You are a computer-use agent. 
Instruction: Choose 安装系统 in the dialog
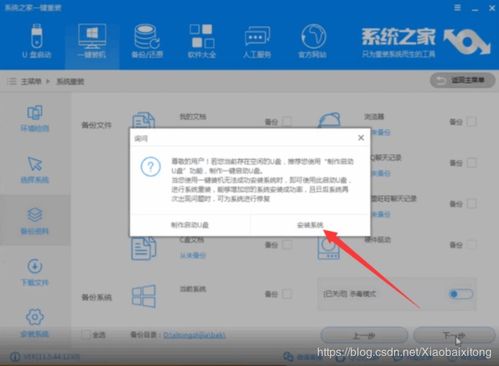point(310,225)
